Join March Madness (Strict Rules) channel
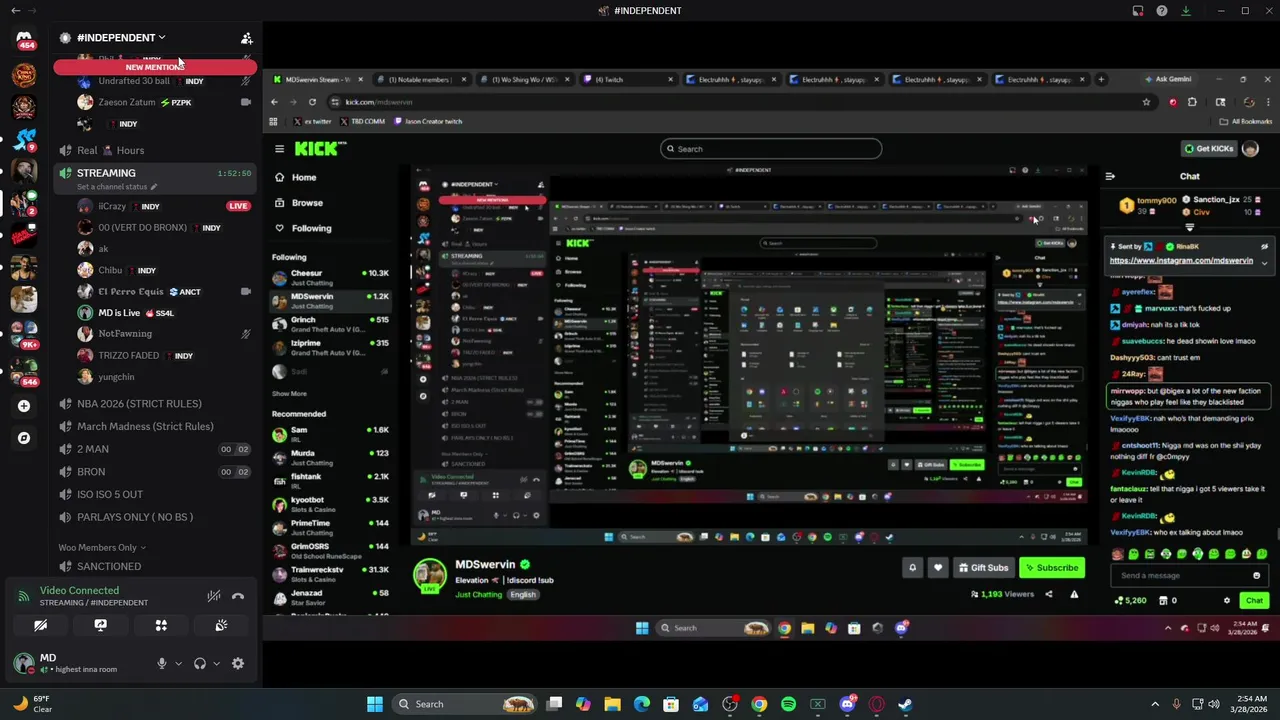Image resolution: width=1280 pixels, height=720 pixels. (x=154, y=426)
